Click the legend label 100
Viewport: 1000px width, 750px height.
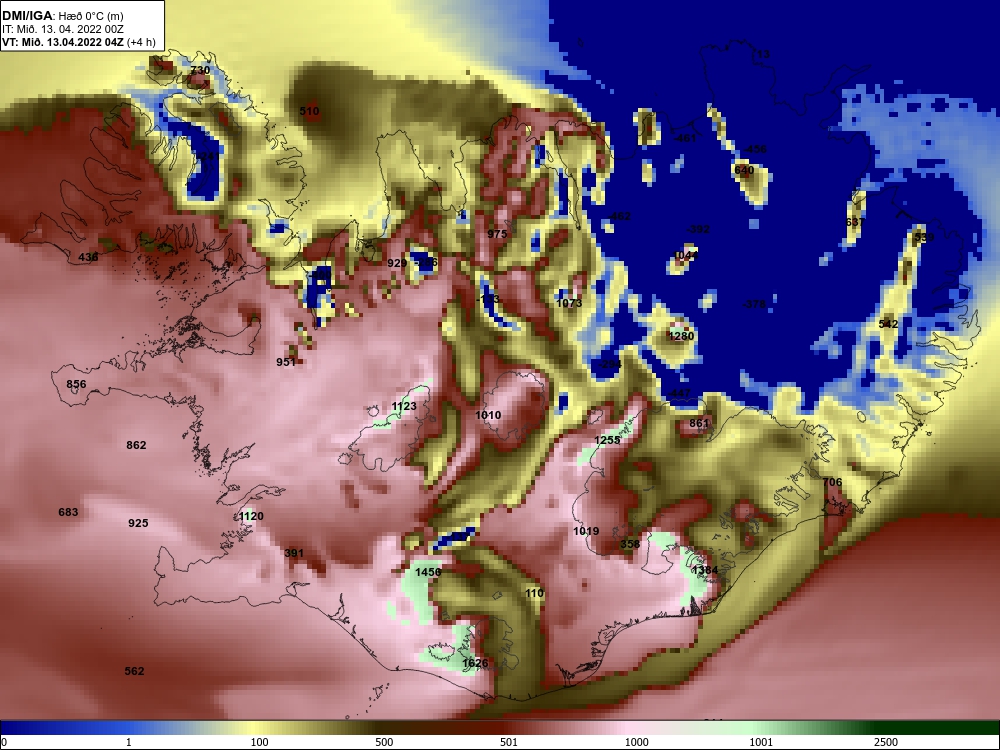point(259,742)
